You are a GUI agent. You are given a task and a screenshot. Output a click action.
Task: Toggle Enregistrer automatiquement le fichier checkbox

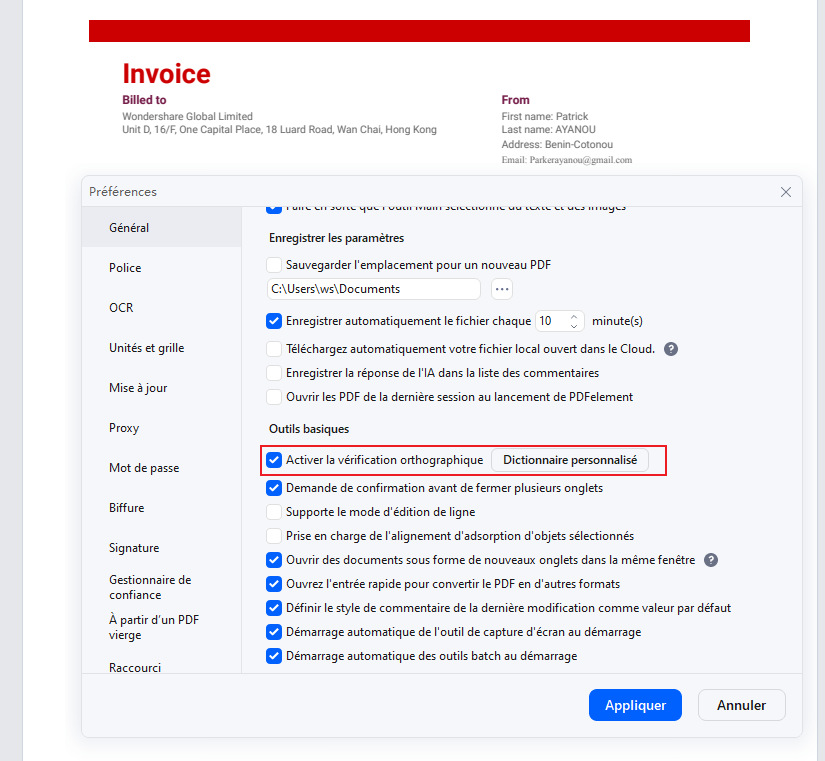click(x=274, y=321)
